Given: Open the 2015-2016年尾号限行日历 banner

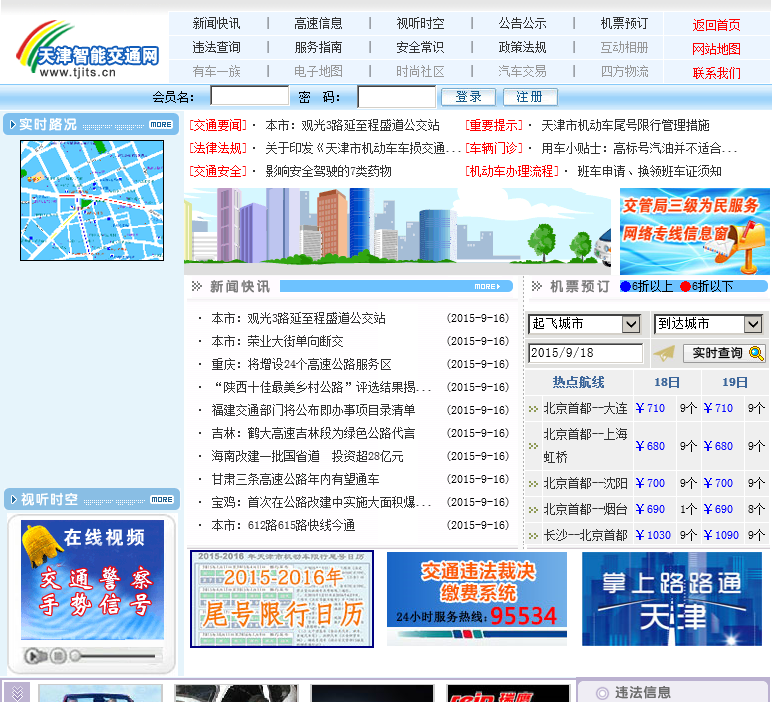Looking at the screenshot, I should tap(282, 599).
